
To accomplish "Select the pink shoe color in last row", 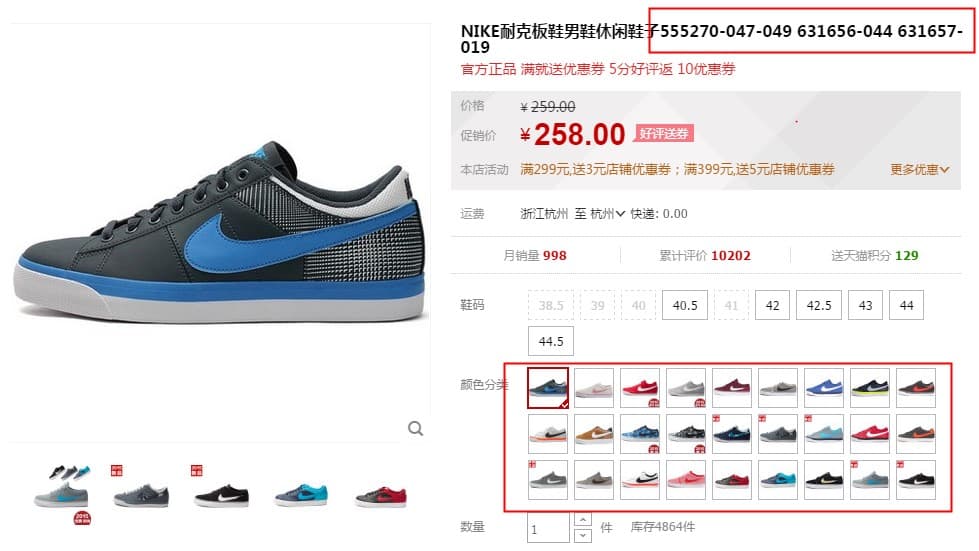I will (x=686, y=479).
